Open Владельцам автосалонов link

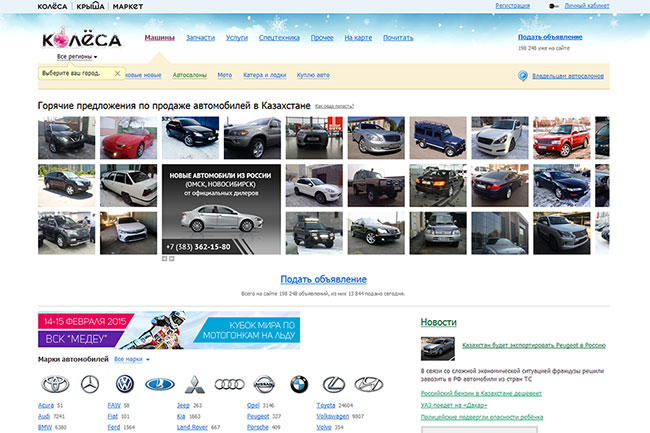(x=568, y=76)
